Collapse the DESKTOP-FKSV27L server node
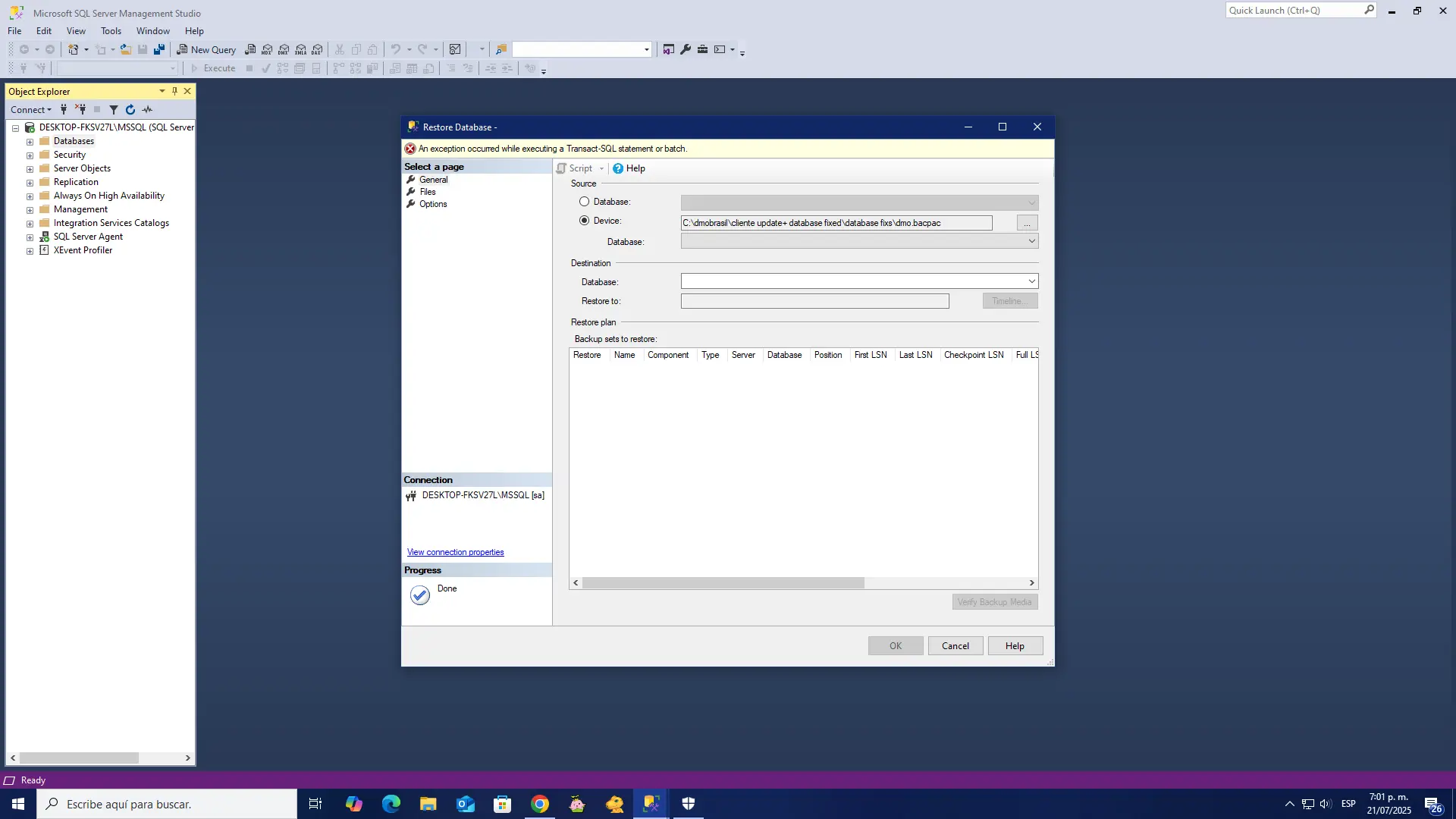Viewport: 1456px width, 819px height. 15,128
